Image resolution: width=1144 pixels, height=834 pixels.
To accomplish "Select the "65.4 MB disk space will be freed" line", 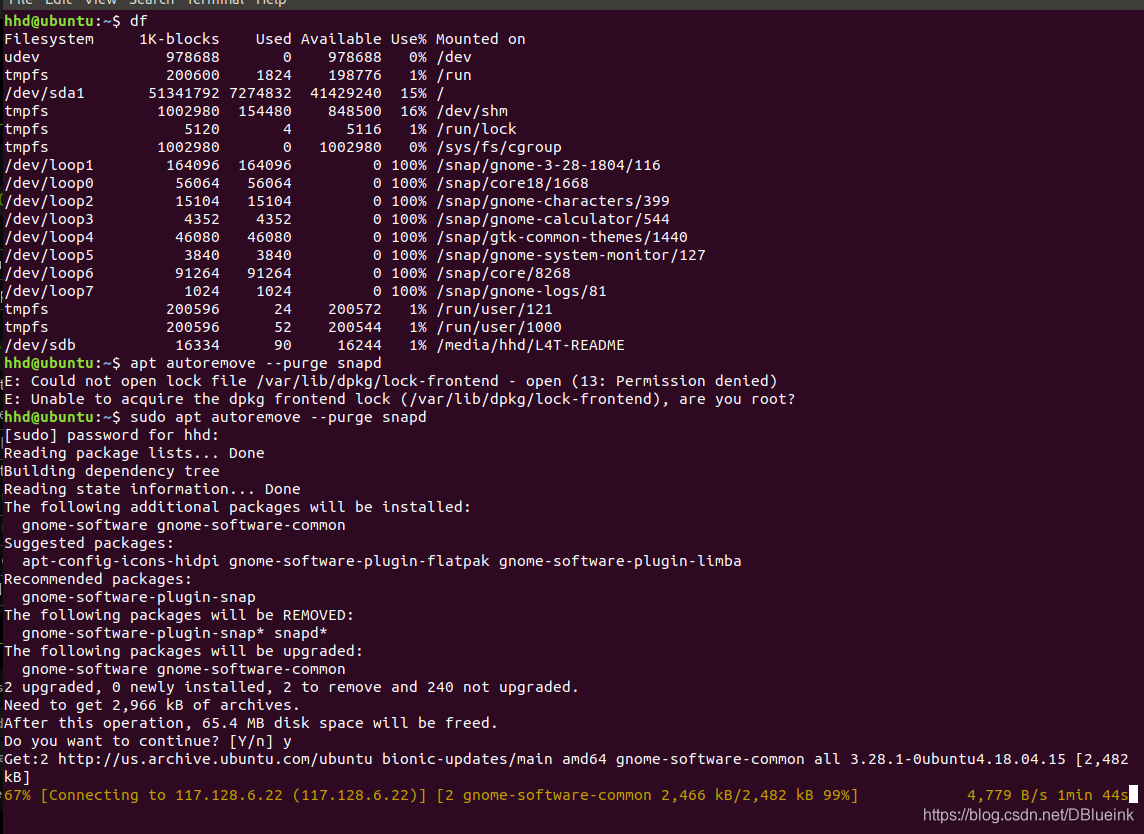I will point(251,723).
